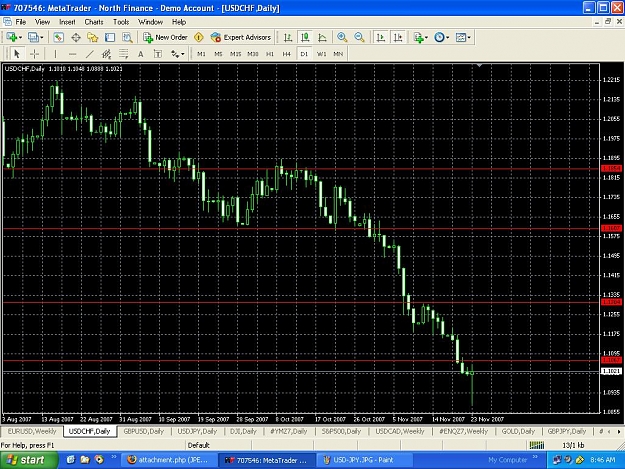
Task: Expand the Arrows objects dropdown arrow
Action: (x=183, y=54)
